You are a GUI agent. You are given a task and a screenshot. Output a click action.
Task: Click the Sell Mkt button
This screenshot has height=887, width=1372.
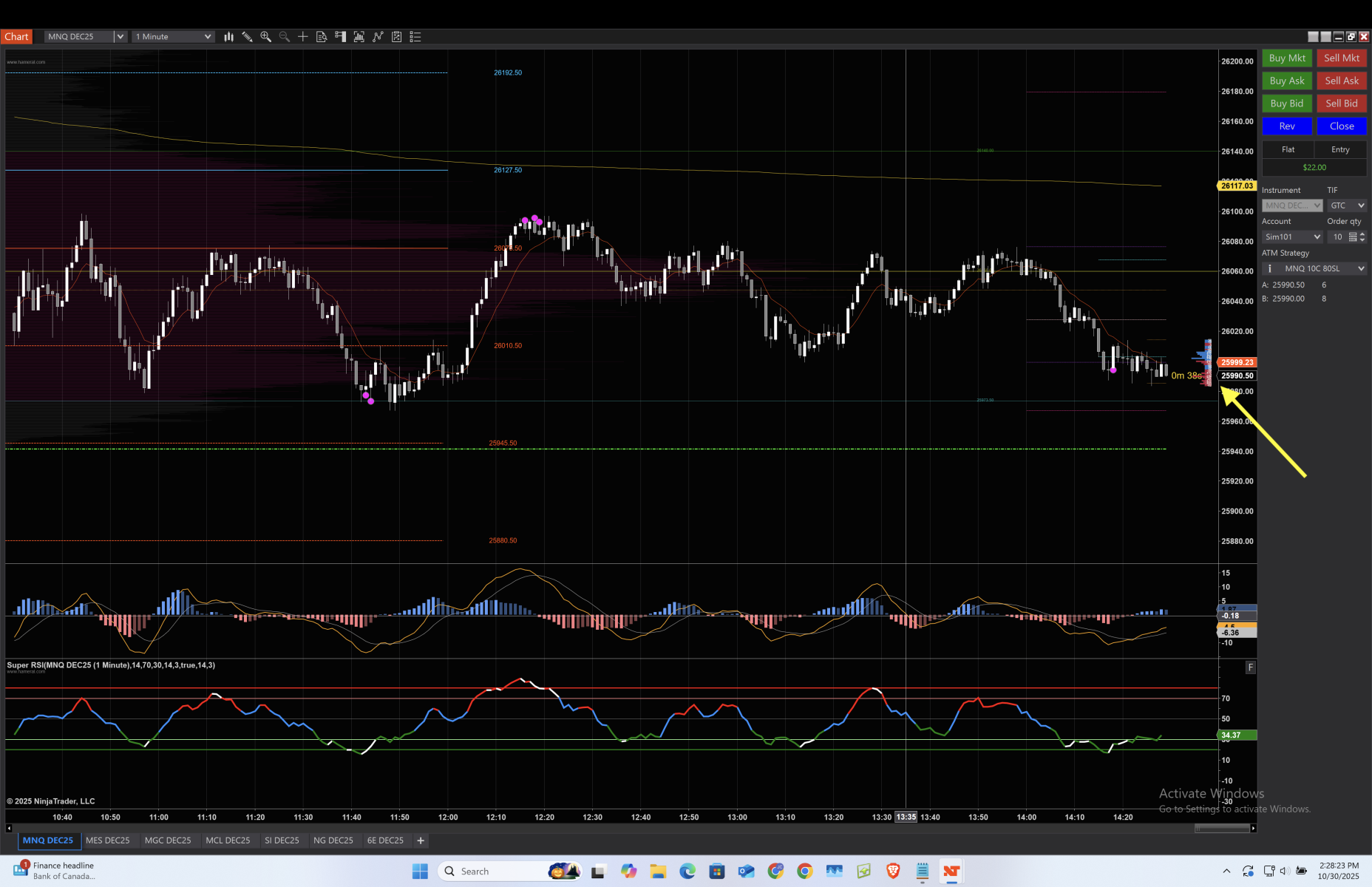(1342, 58)
